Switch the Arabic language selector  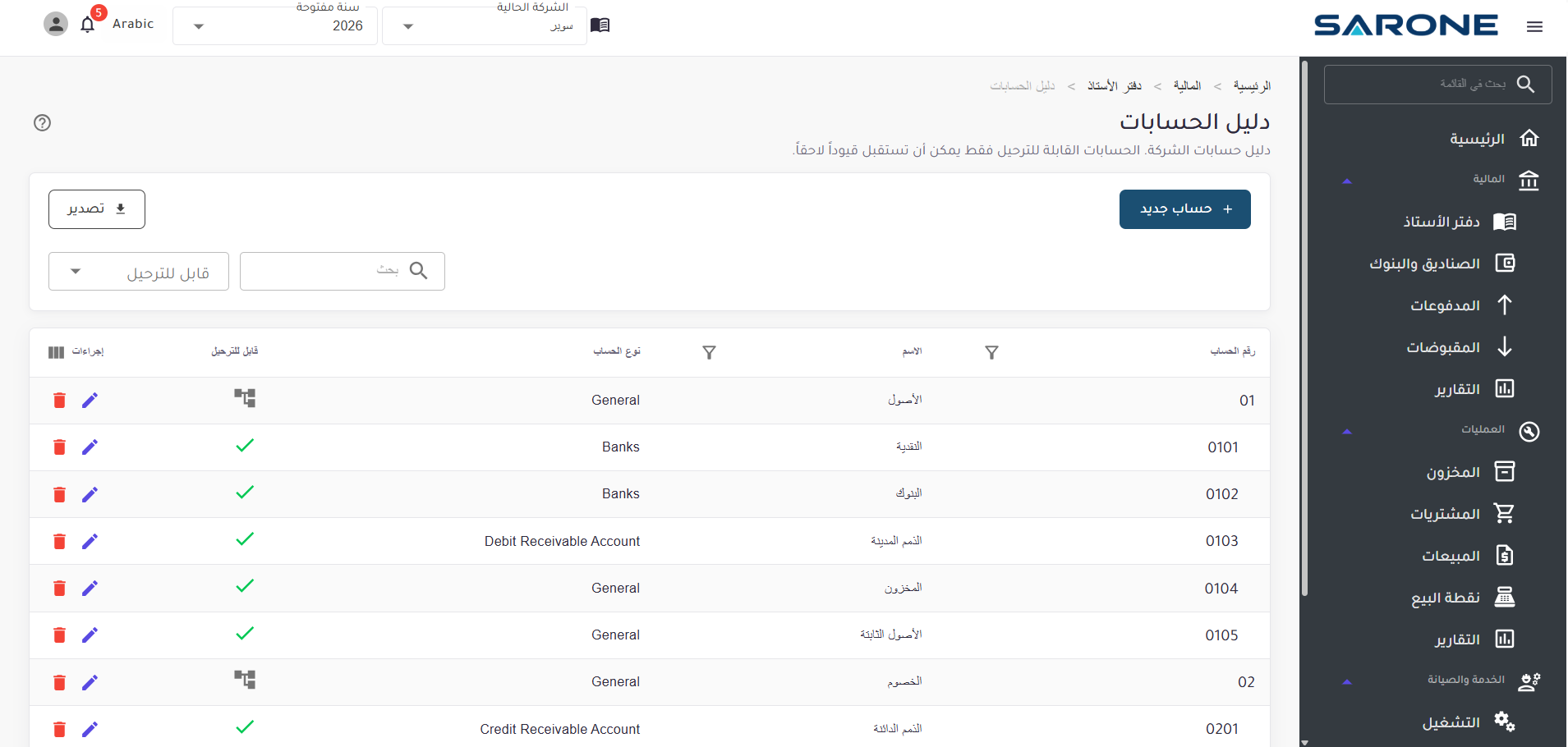(133, 24)
